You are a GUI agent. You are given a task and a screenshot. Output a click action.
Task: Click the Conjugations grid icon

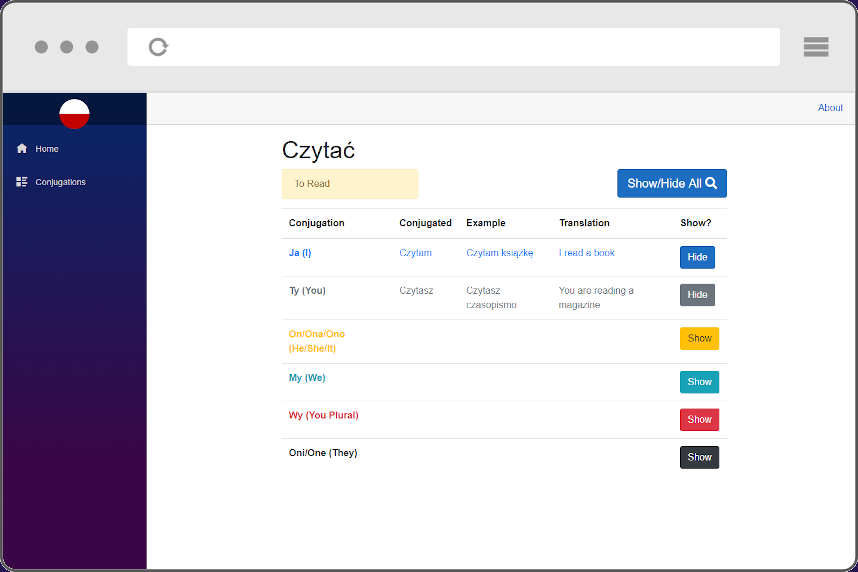[x=22, y=182]
